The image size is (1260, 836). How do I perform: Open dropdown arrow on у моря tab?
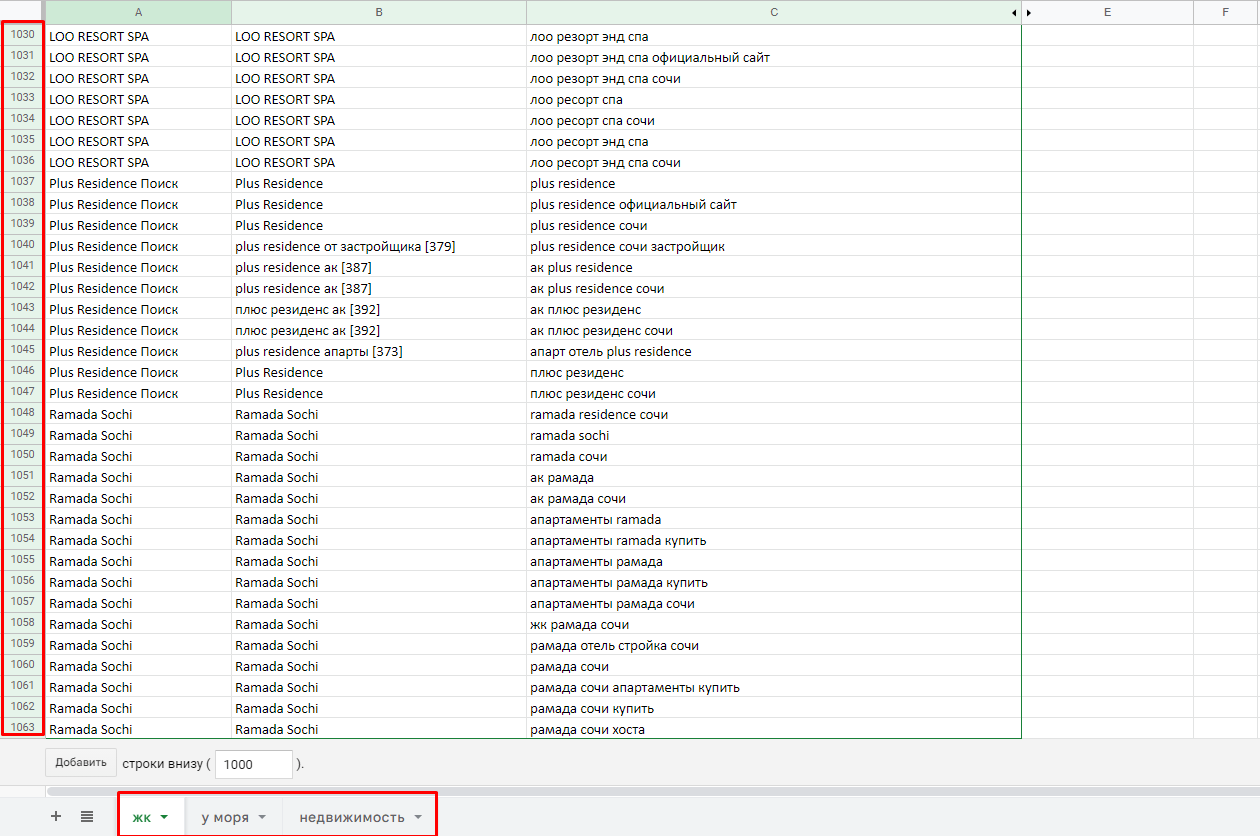pyautogui.click(x=262, y=817)
